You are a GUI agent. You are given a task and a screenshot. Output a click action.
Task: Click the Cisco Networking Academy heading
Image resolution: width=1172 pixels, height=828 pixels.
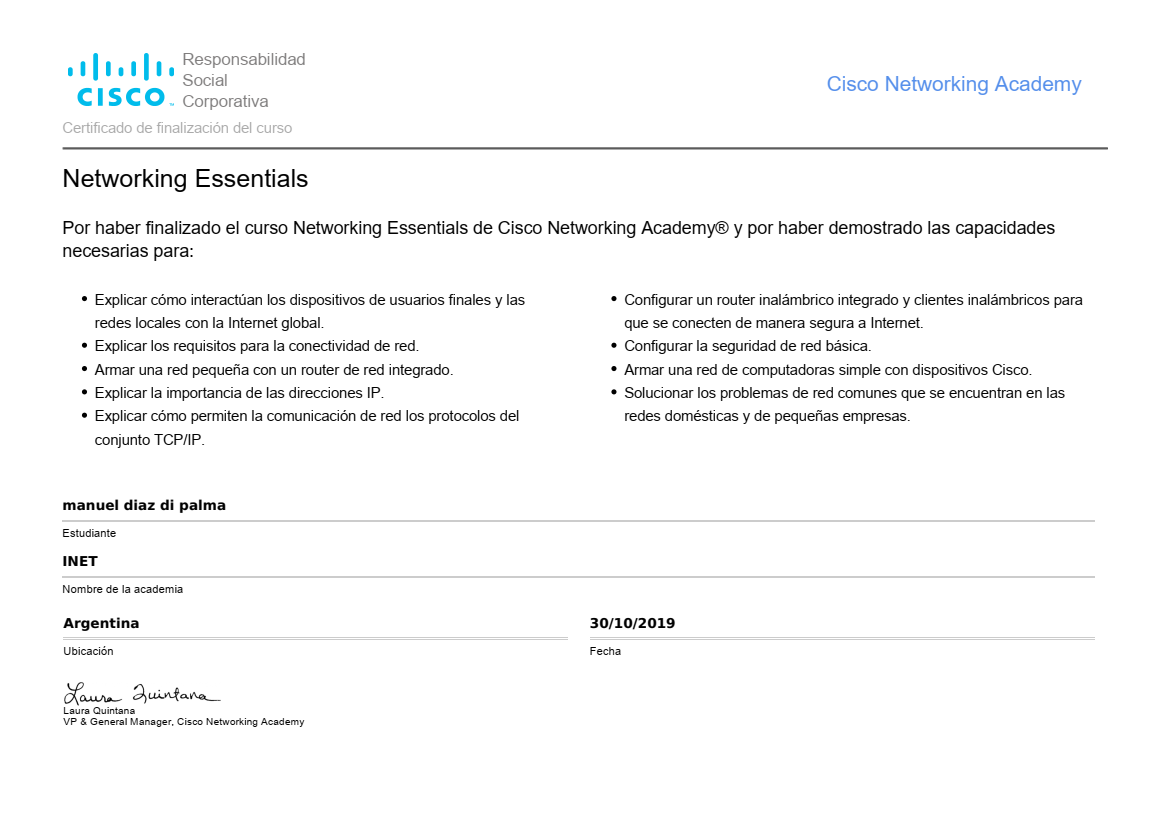[953, 84]
